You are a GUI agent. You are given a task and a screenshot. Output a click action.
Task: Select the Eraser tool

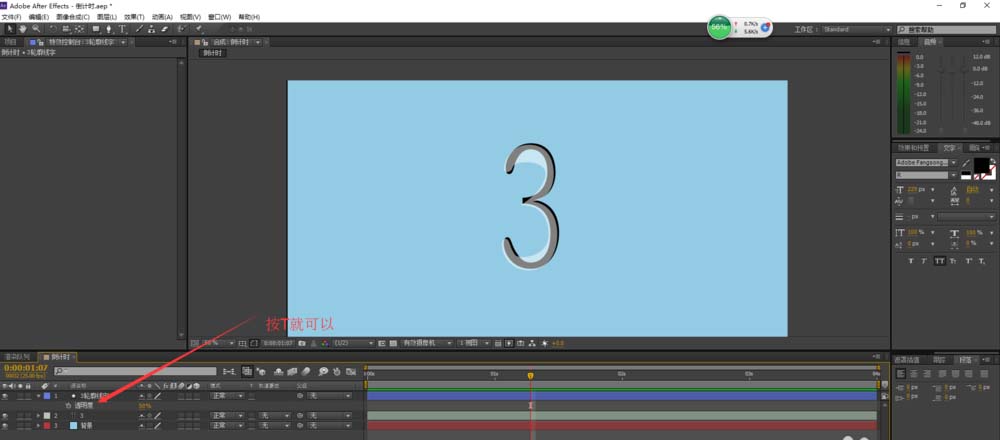point(164,29)
